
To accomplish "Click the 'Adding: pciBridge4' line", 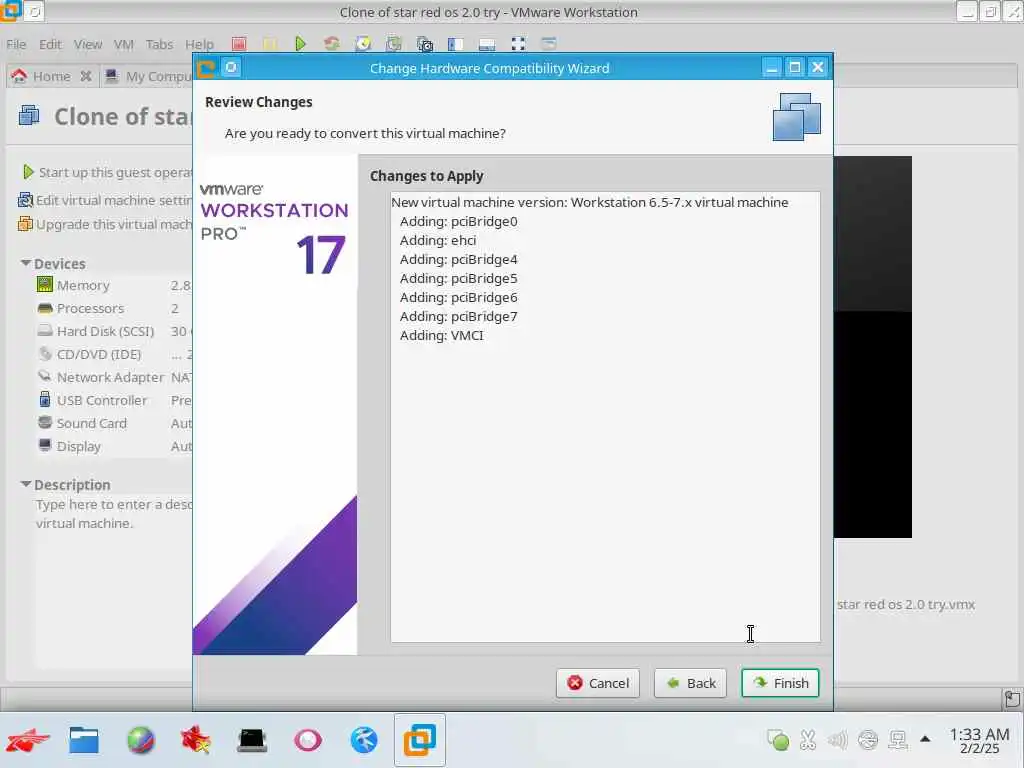I will [x=458, y=259].
